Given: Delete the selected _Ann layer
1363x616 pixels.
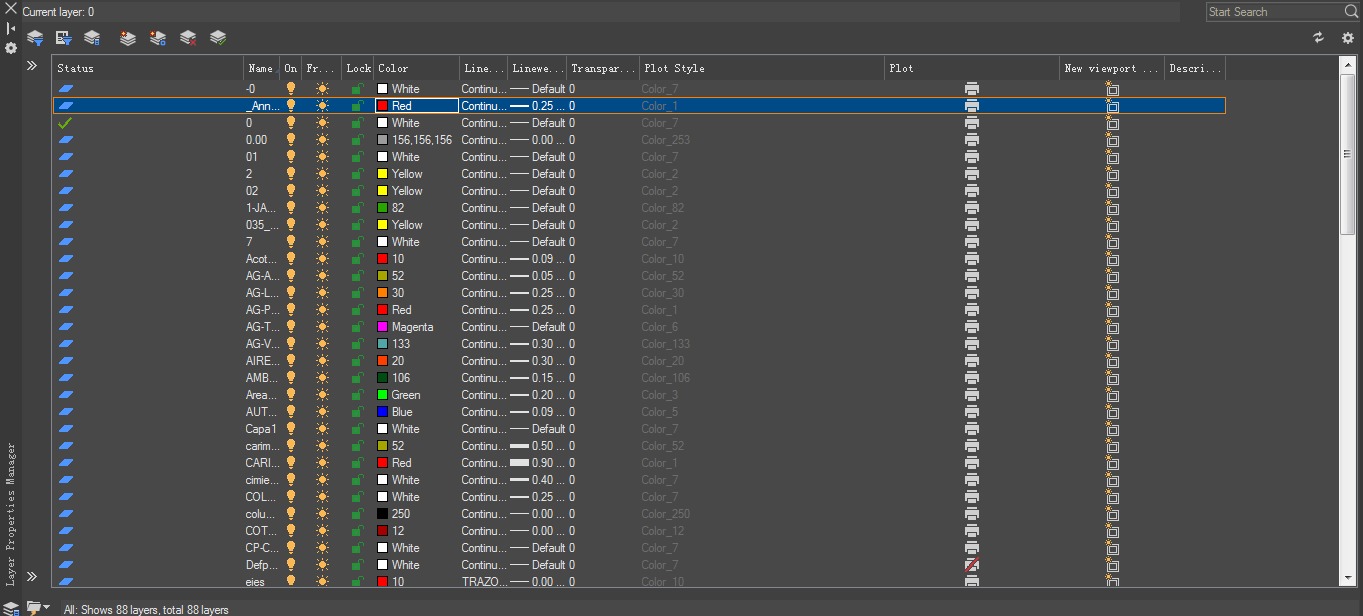Looking at the screenshot, I should tap(187, 37).
